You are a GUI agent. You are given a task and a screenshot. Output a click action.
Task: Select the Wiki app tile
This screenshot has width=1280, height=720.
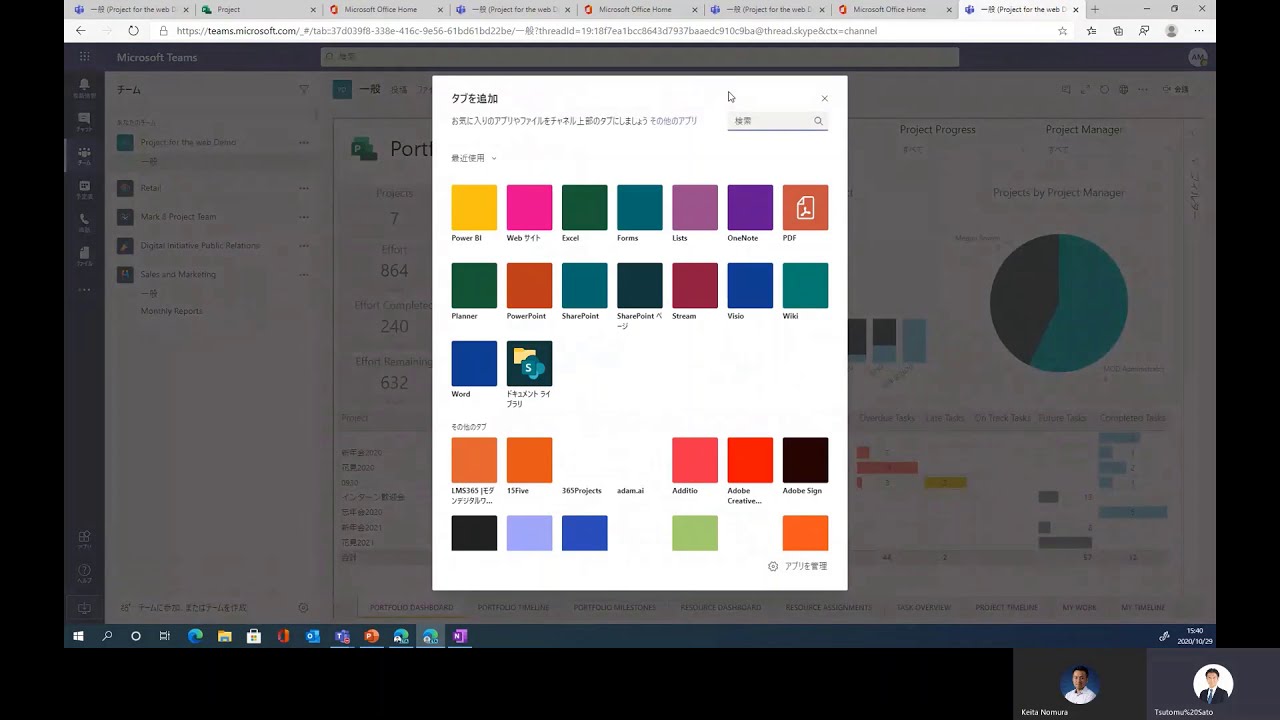pyautogui.click(x=805, y=286)
